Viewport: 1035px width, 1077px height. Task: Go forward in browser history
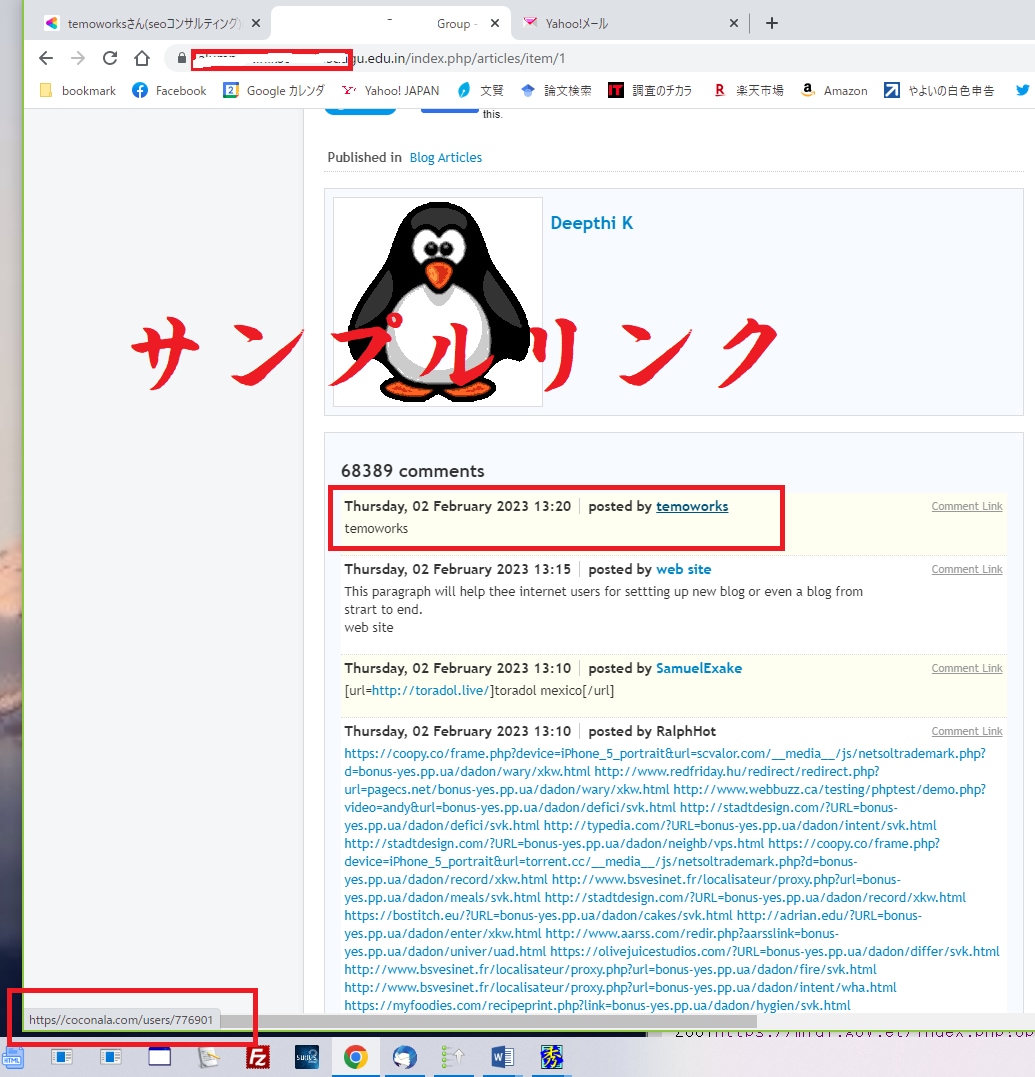[x=78, y=58]
